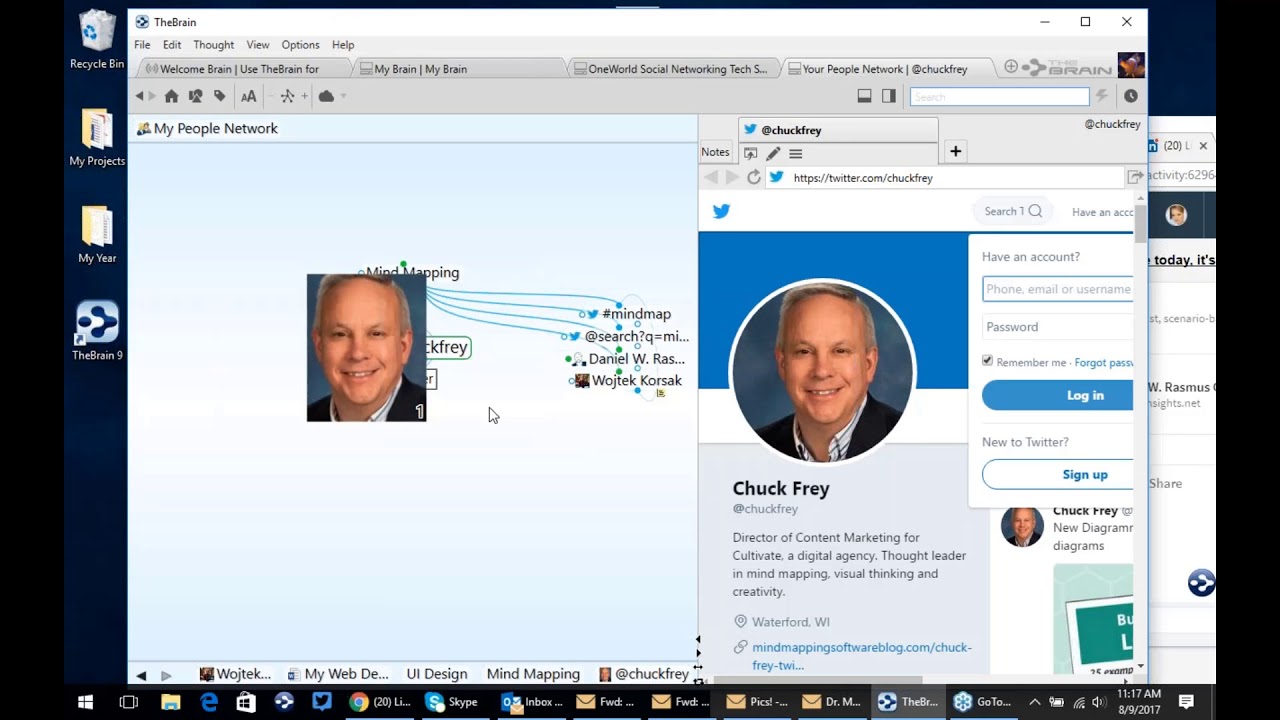Viewport: 1280px width, 720px height.
Task: Go to the home thought via house icon
Action: [171, 96]
